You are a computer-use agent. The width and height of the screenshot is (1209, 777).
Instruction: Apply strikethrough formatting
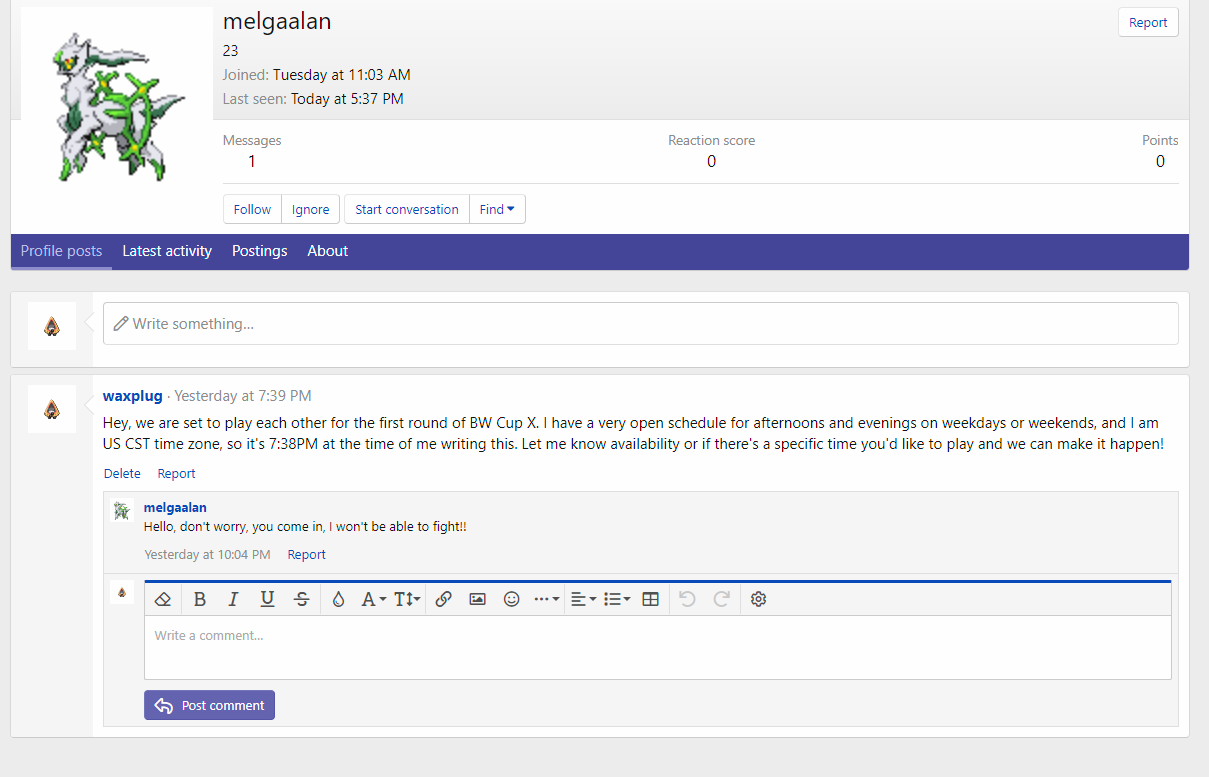(302, 599)
